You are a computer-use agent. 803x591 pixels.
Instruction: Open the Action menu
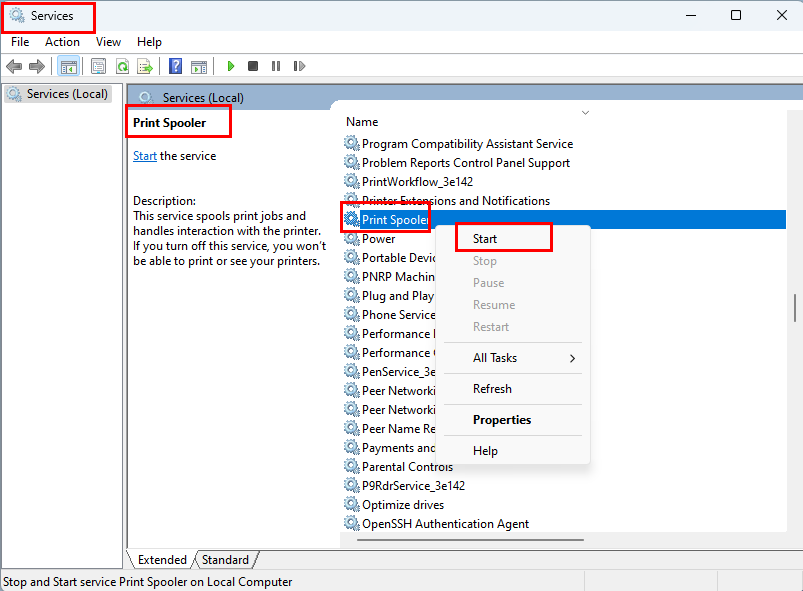click(62, 42)
